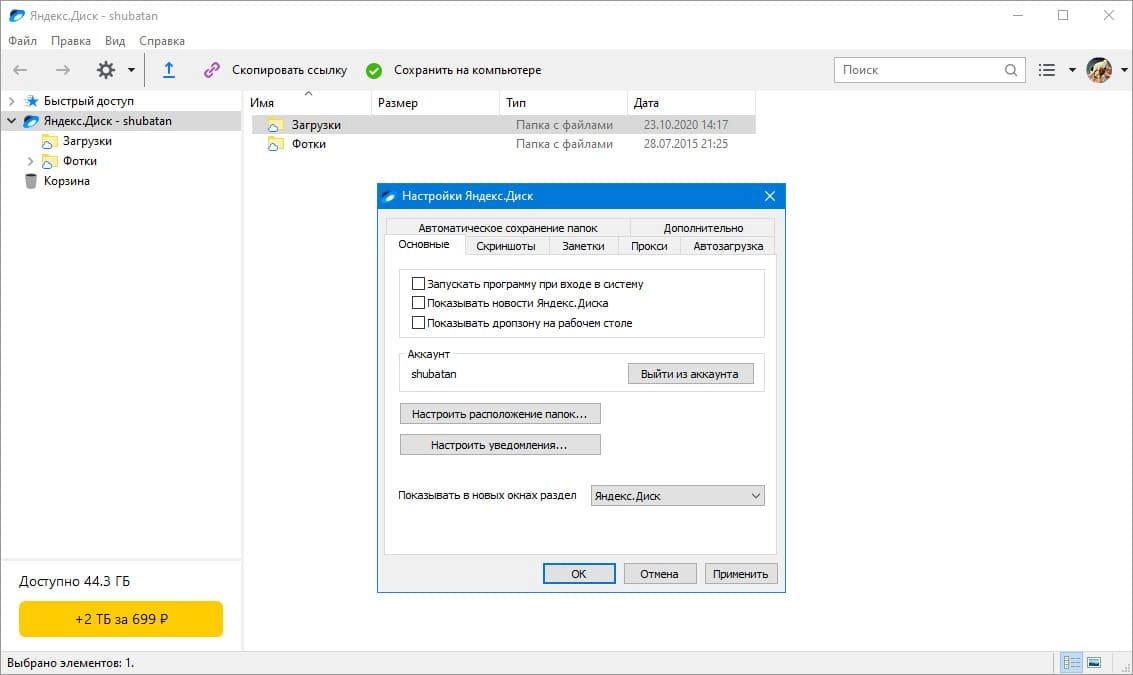Click the chain link icon
1133x675 pixels.
(212, 70)
